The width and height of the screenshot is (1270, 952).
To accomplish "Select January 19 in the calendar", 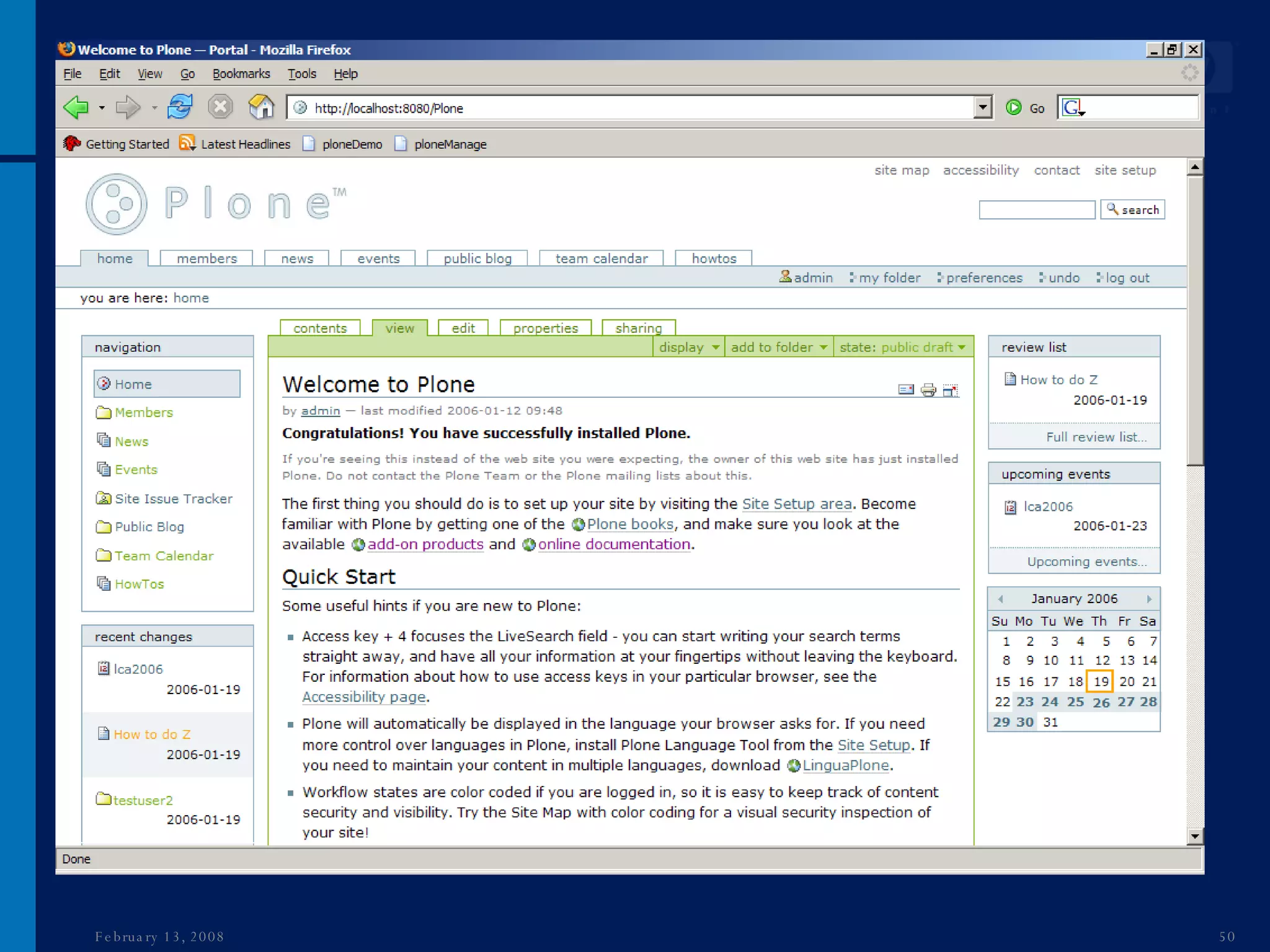I will [1101, 682].
